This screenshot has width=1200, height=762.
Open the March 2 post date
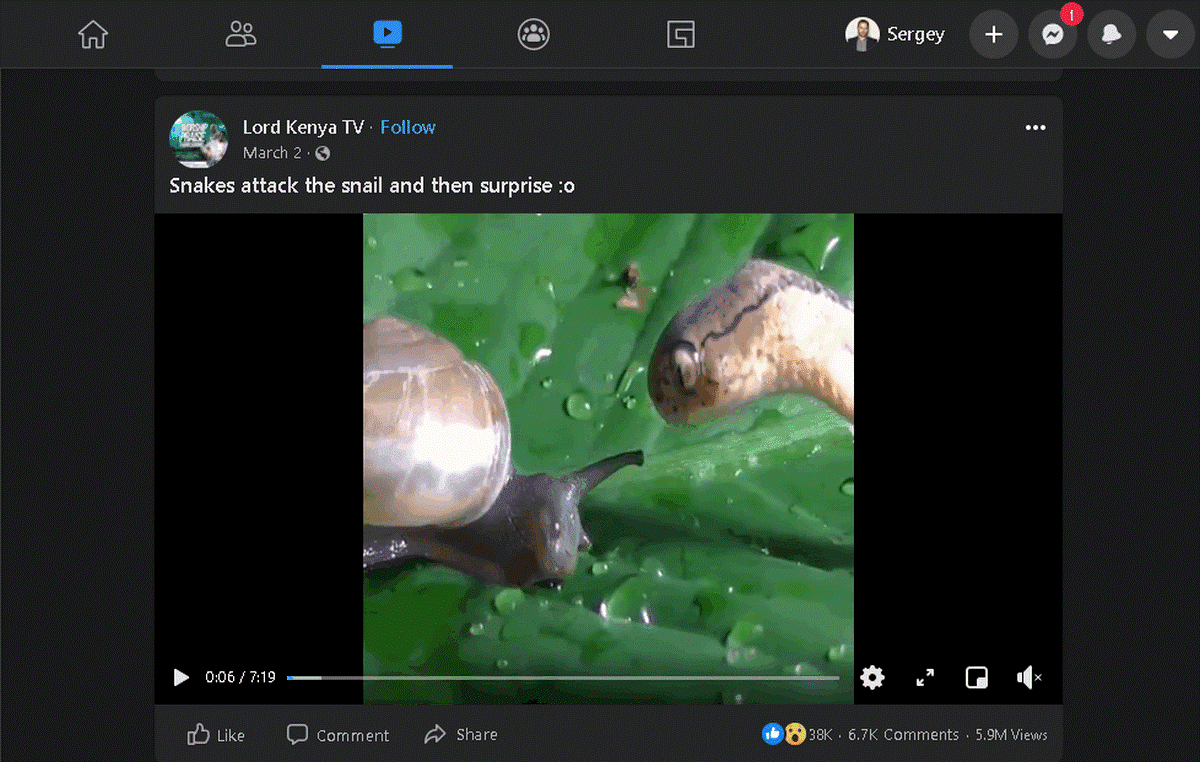click(x=272, y=153)
